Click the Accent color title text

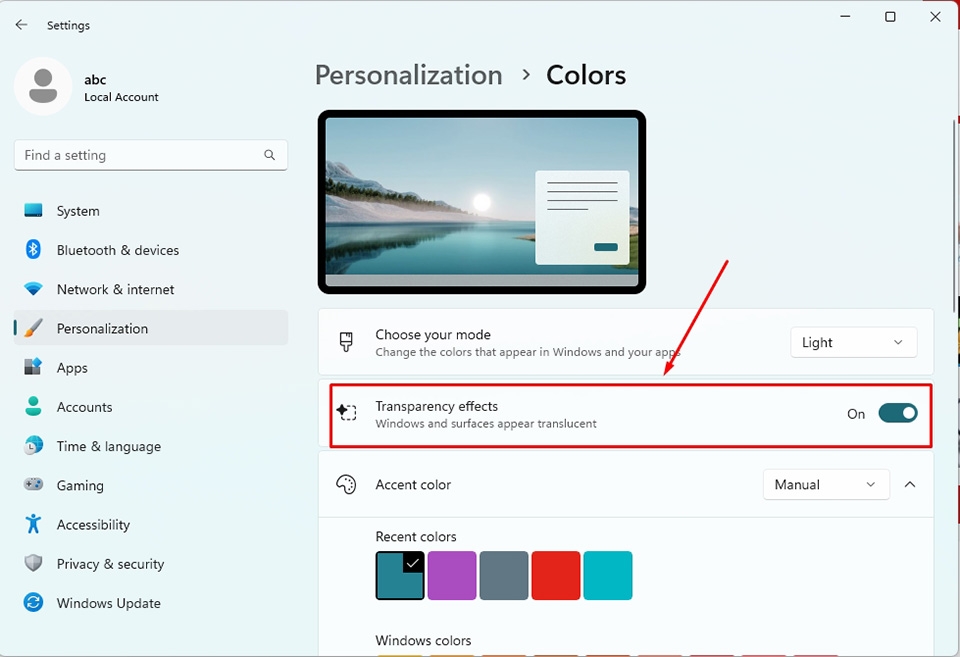(x=413, y=484)
